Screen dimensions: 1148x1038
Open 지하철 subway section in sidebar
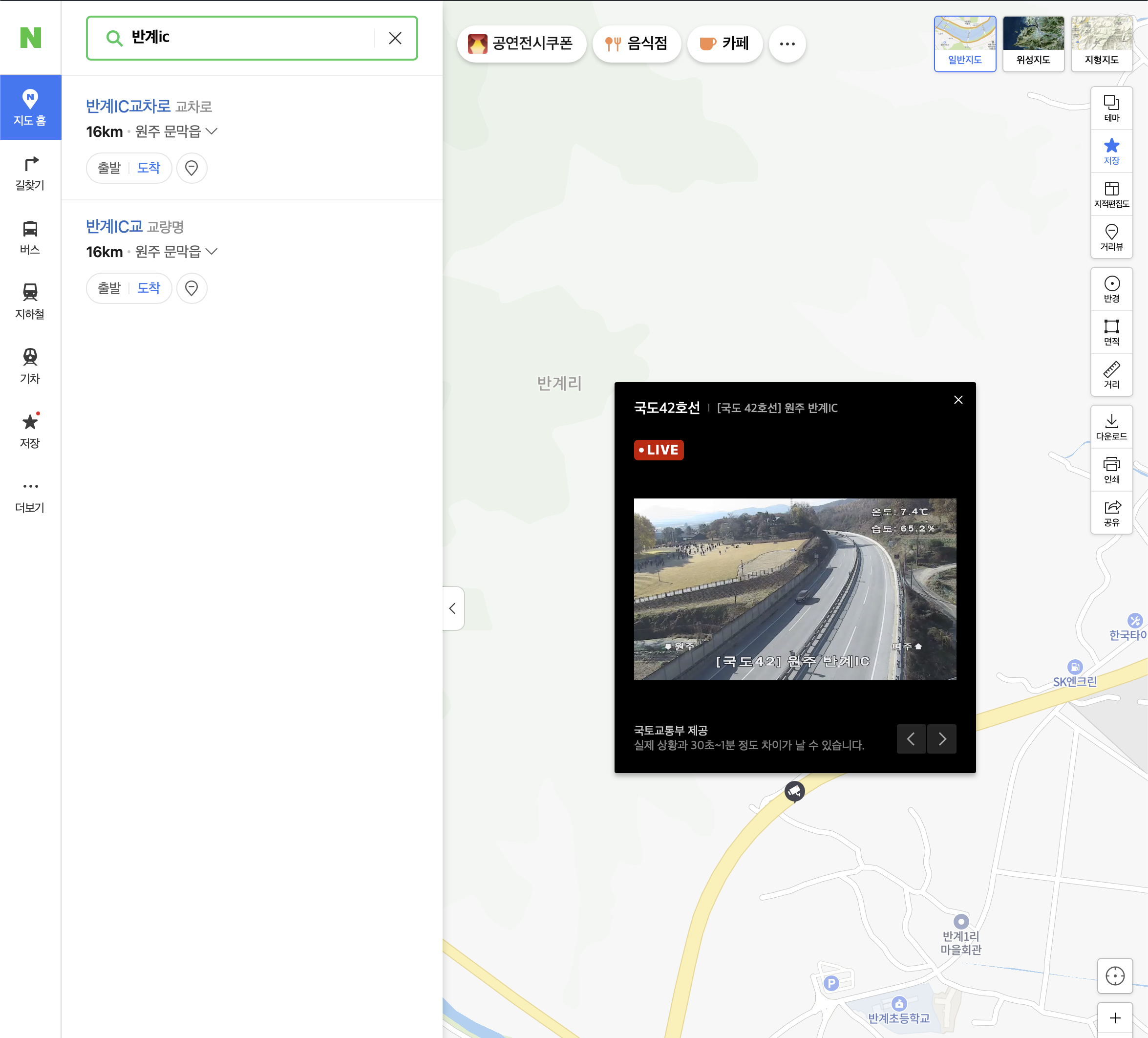pyautogui.click(x=30, y=302)
